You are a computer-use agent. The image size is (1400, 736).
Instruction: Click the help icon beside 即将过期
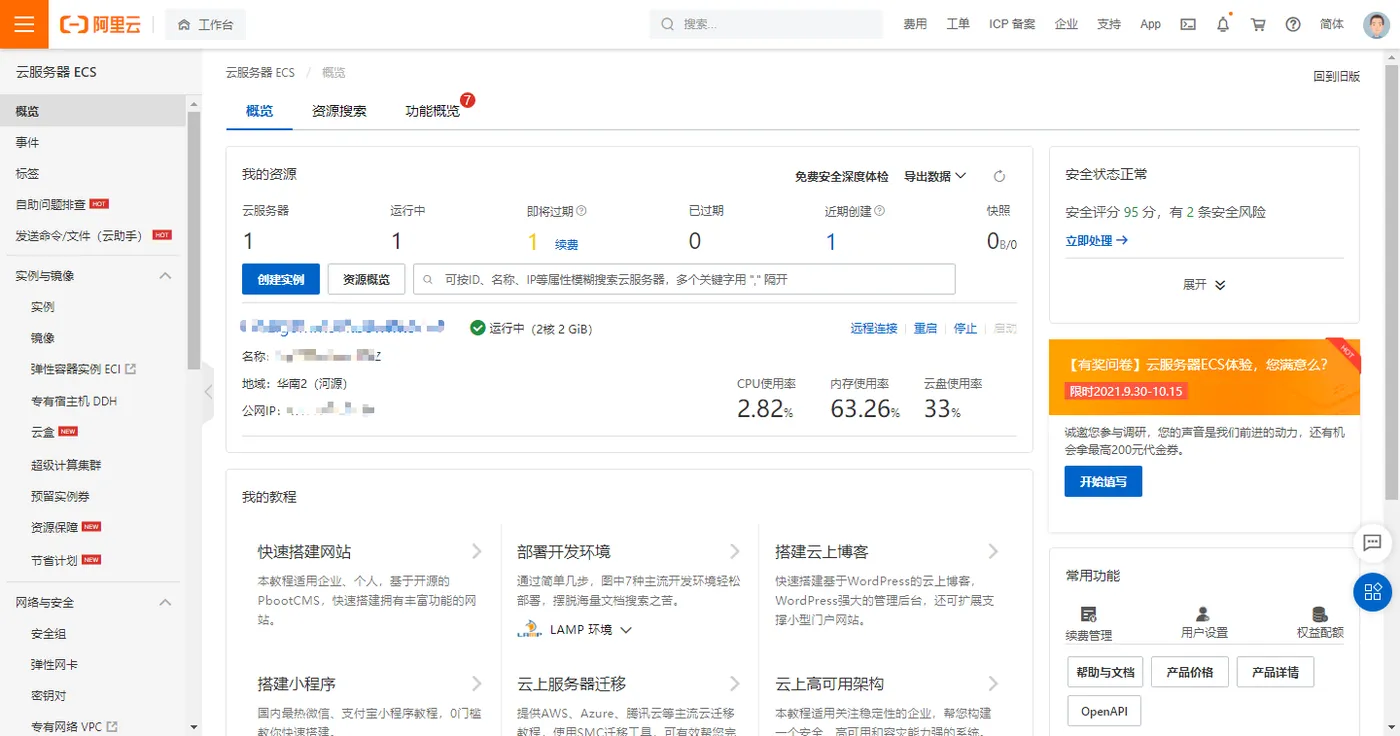click(x=582, y=211)
